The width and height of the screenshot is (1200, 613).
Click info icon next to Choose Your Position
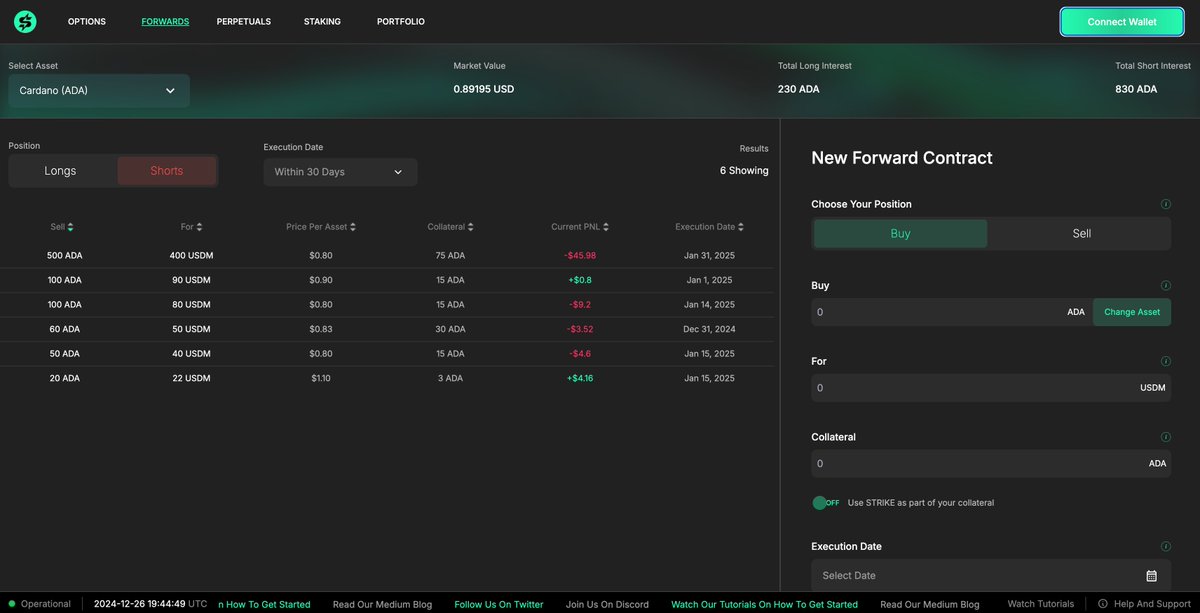coord(1166,204)
